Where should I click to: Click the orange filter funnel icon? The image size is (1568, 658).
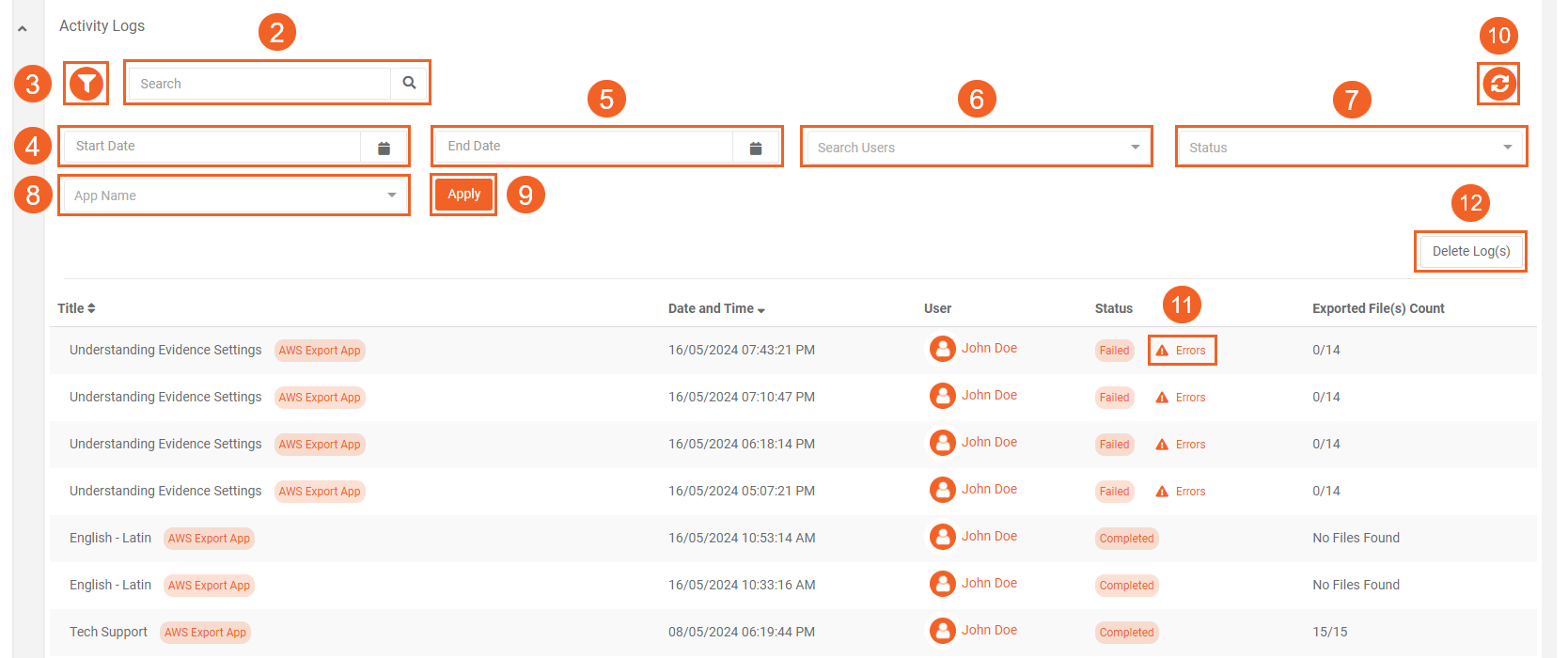pyautogui.click(x=86, y=84)
